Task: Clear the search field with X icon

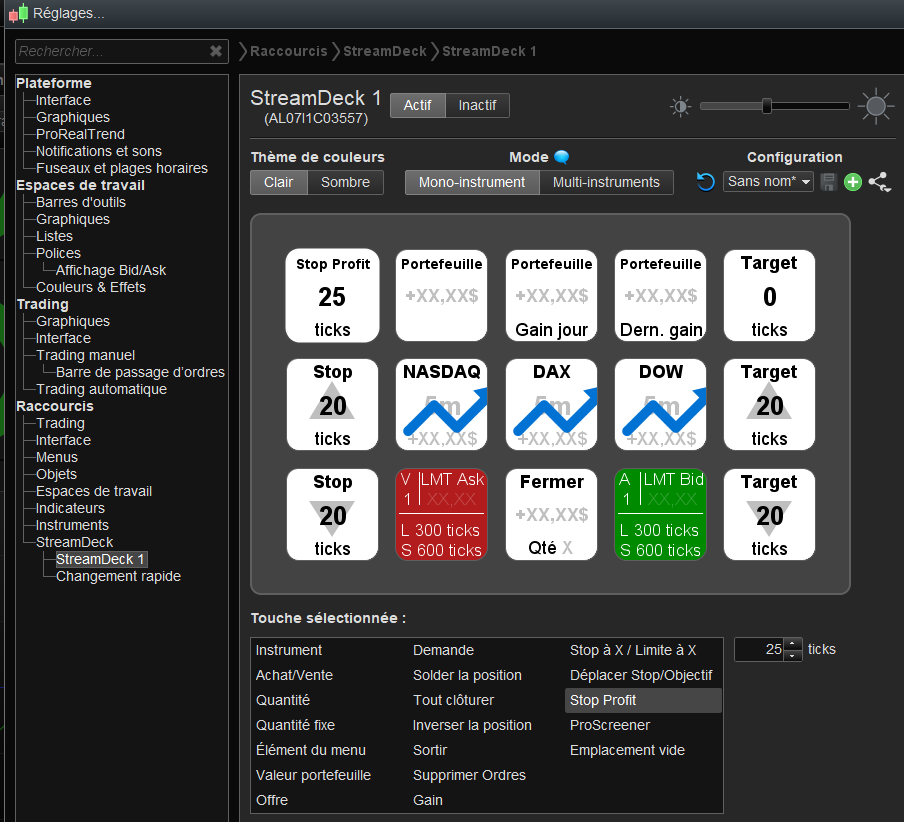Action: click(x=216, y=51)
